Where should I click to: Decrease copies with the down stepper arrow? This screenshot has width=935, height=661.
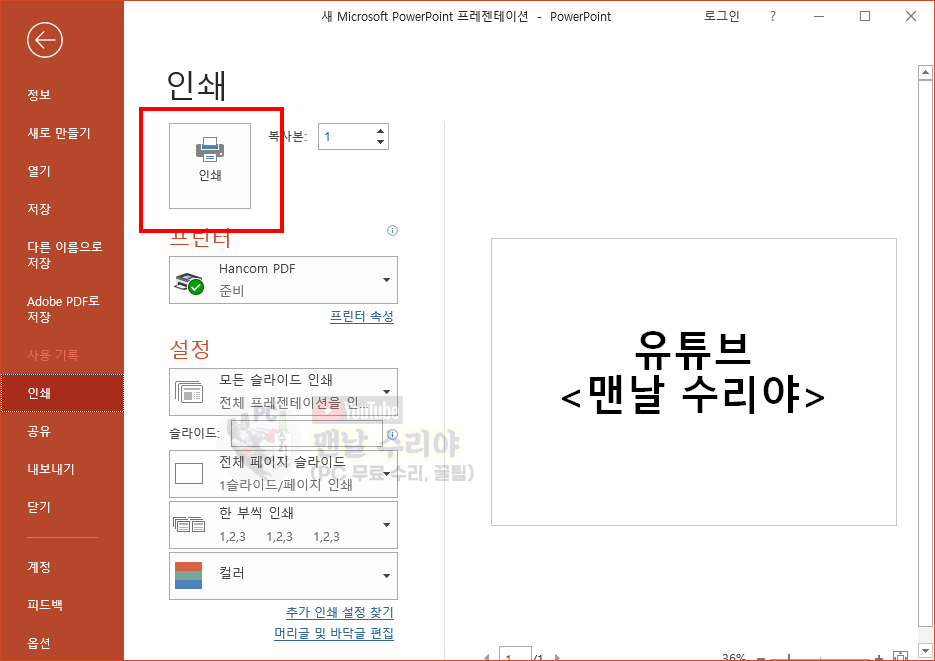point(380,142)
